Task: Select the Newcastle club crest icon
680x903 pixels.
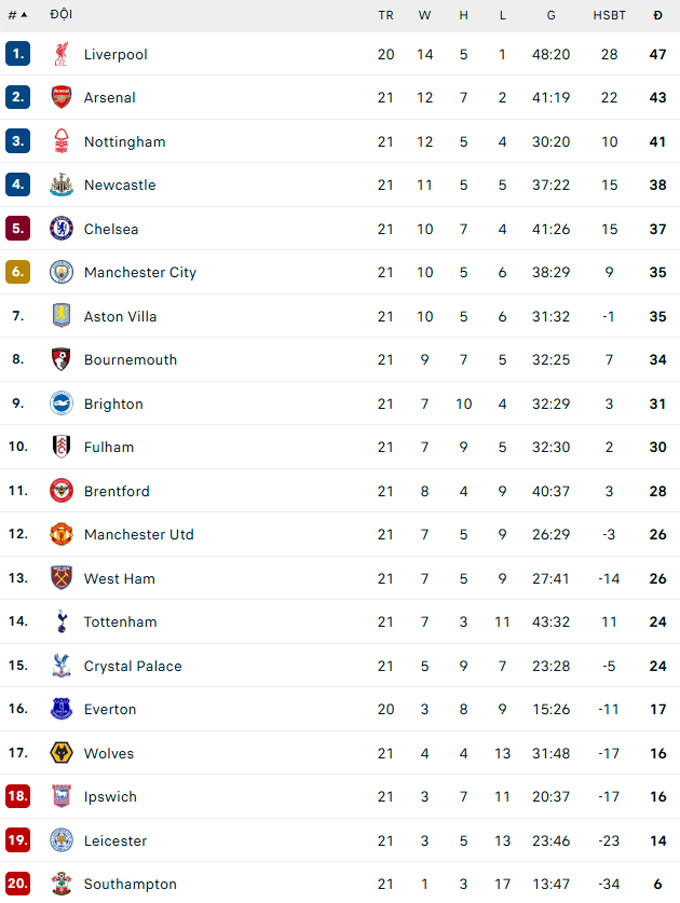Action: [x=61, y=185]
